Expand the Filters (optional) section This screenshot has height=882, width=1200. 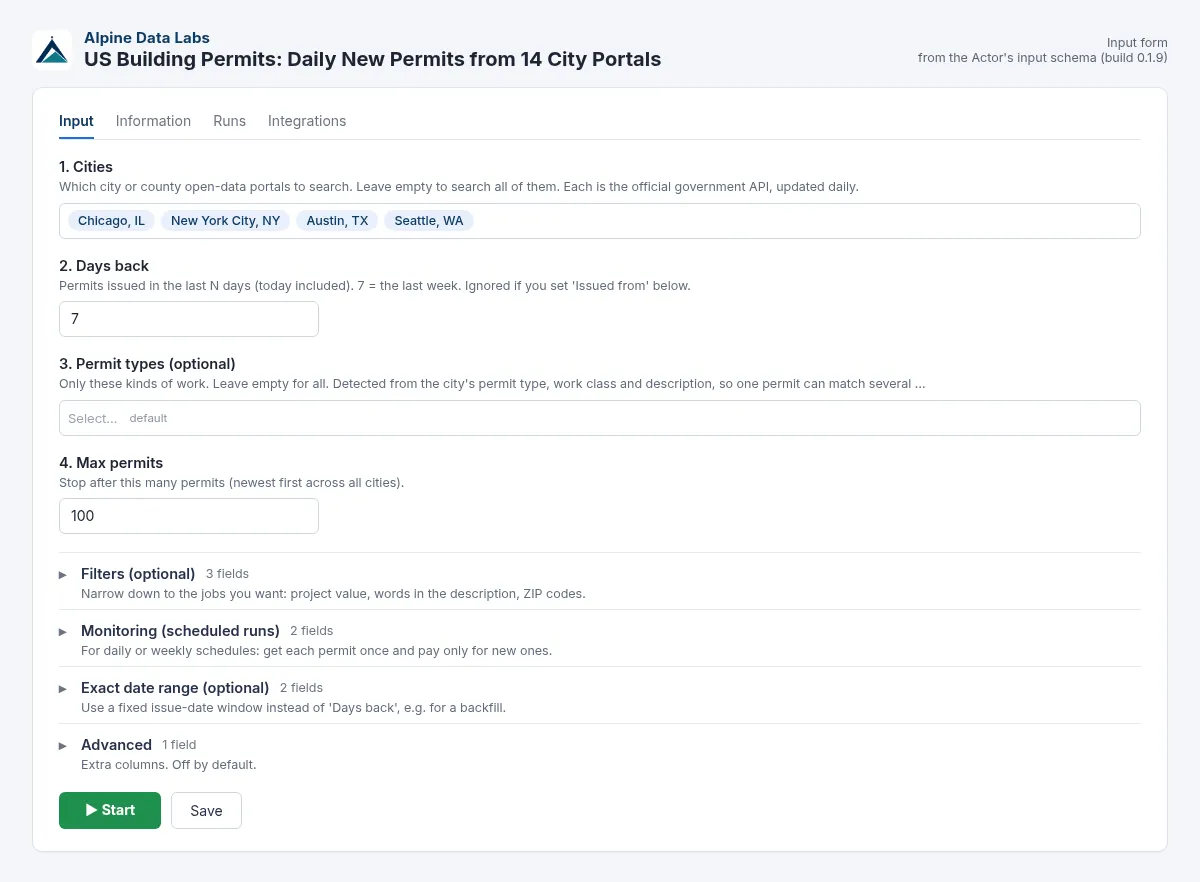[600, 582]
